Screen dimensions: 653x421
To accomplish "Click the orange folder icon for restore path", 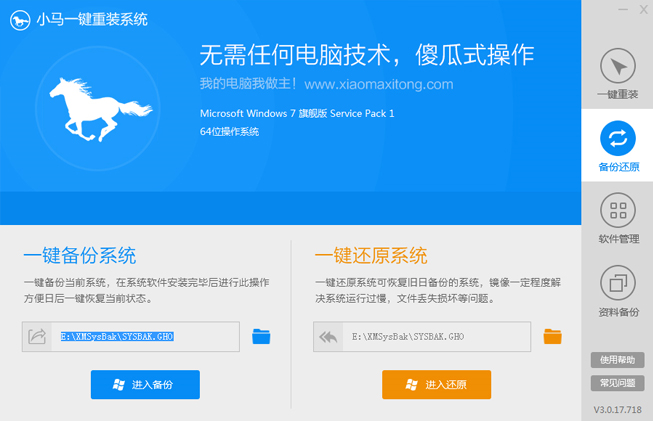I will [553, 337].
